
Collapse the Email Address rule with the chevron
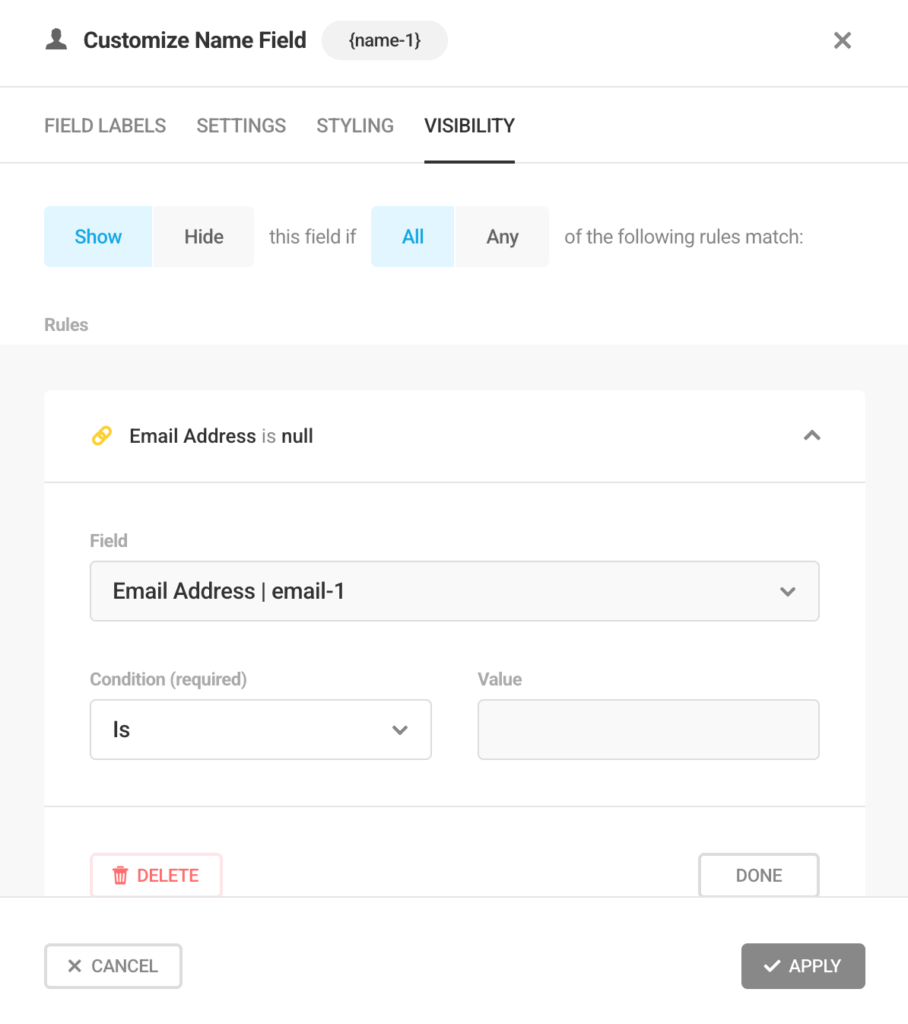(812, 436)
